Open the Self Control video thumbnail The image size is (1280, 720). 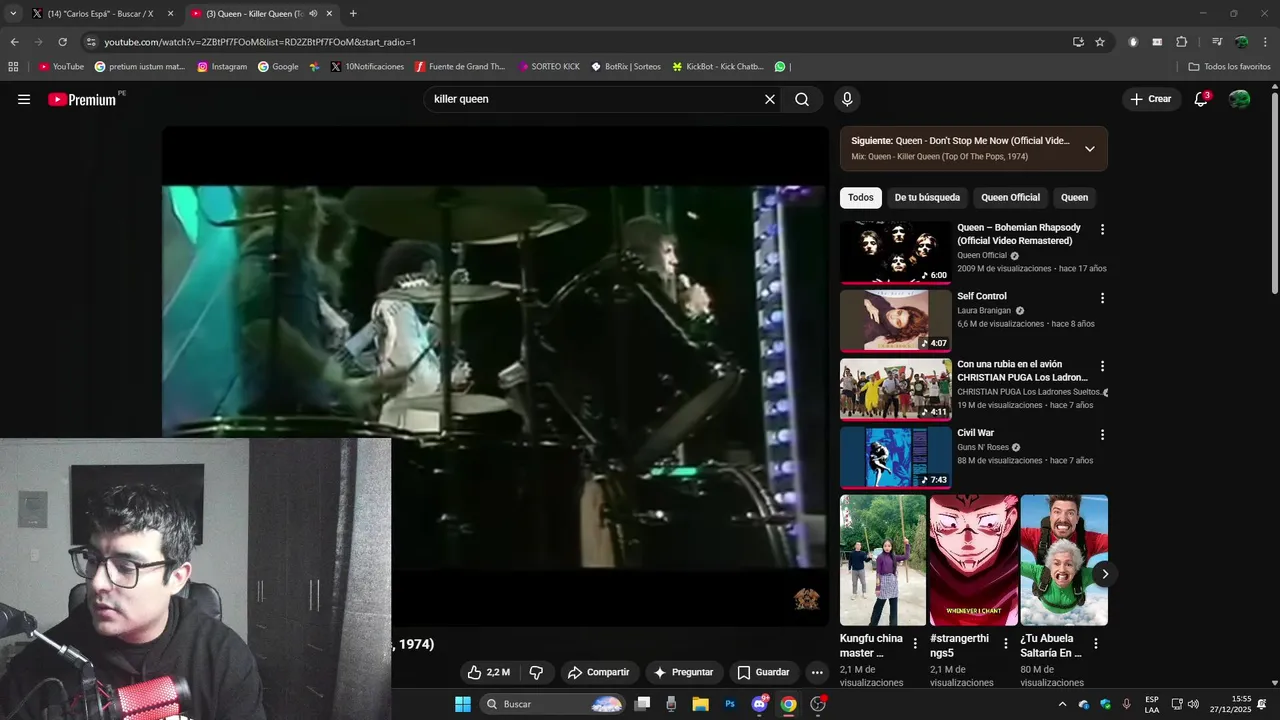[x=895, y=320]
